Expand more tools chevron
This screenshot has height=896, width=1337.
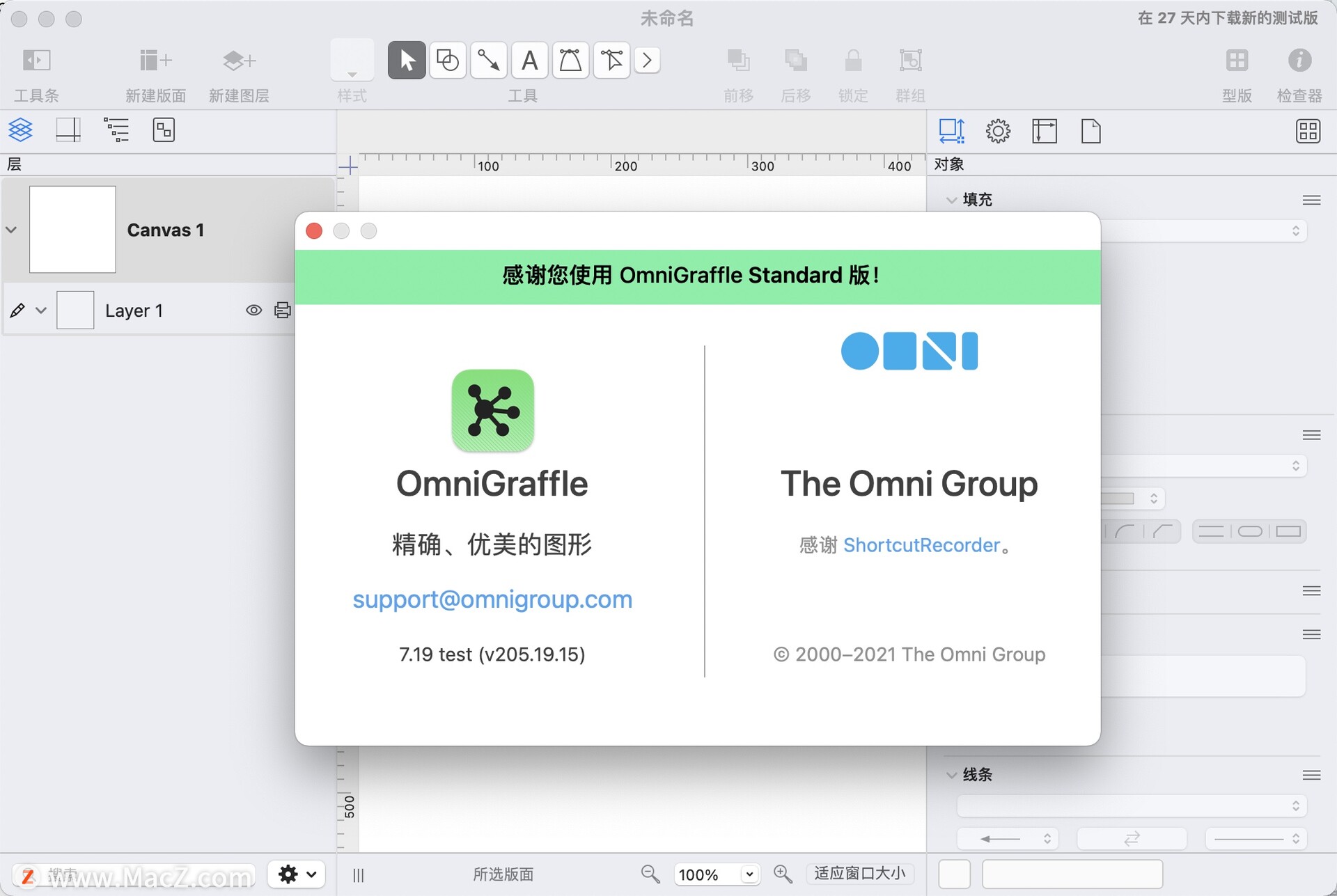coord(647,61)
